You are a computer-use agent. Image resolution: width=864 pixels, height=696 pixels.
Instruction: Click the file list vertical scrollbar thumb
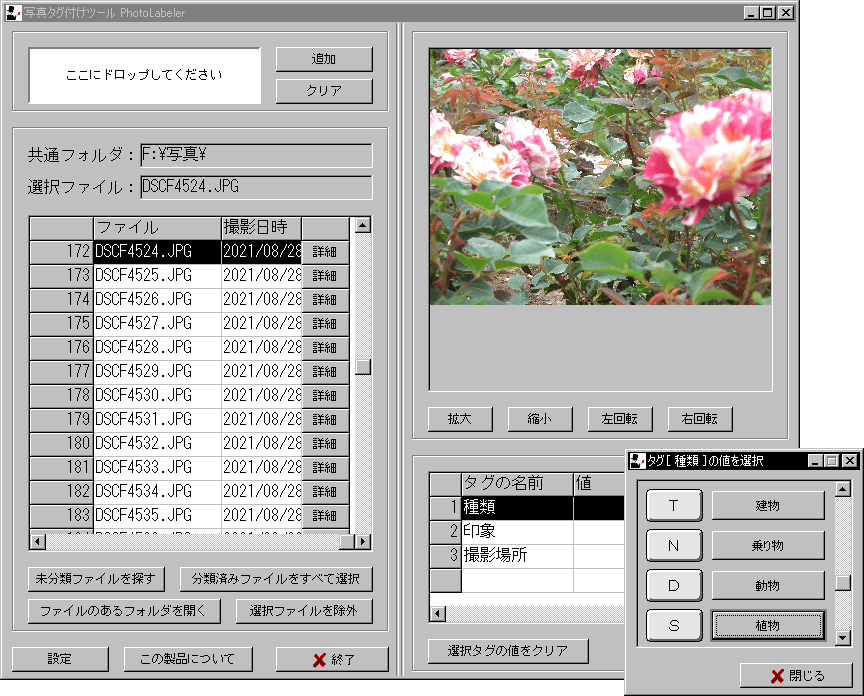coord(363,367)
